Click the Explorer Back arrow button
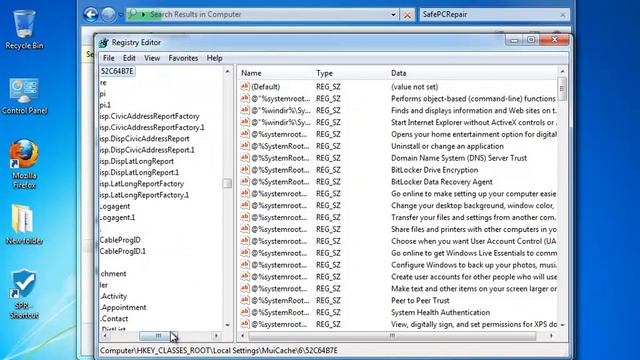This screenshot has height=360, width=640. [x=91, y=15]
